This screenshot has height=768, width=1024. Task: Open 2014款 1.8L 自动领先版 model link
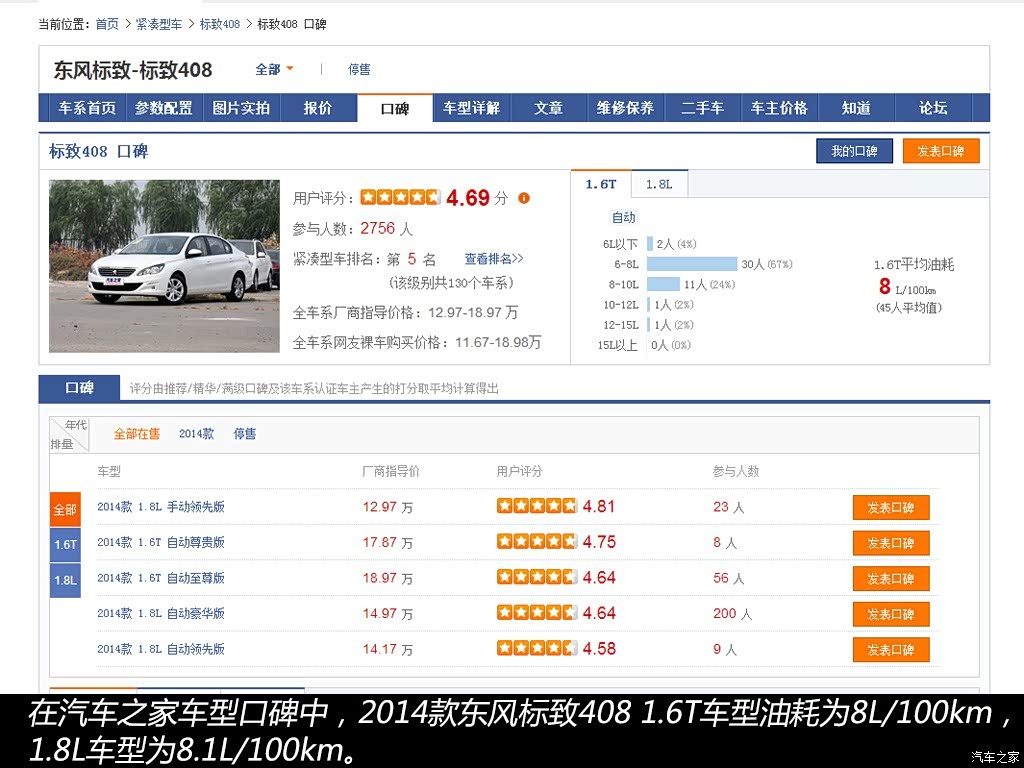pos(161,649)
